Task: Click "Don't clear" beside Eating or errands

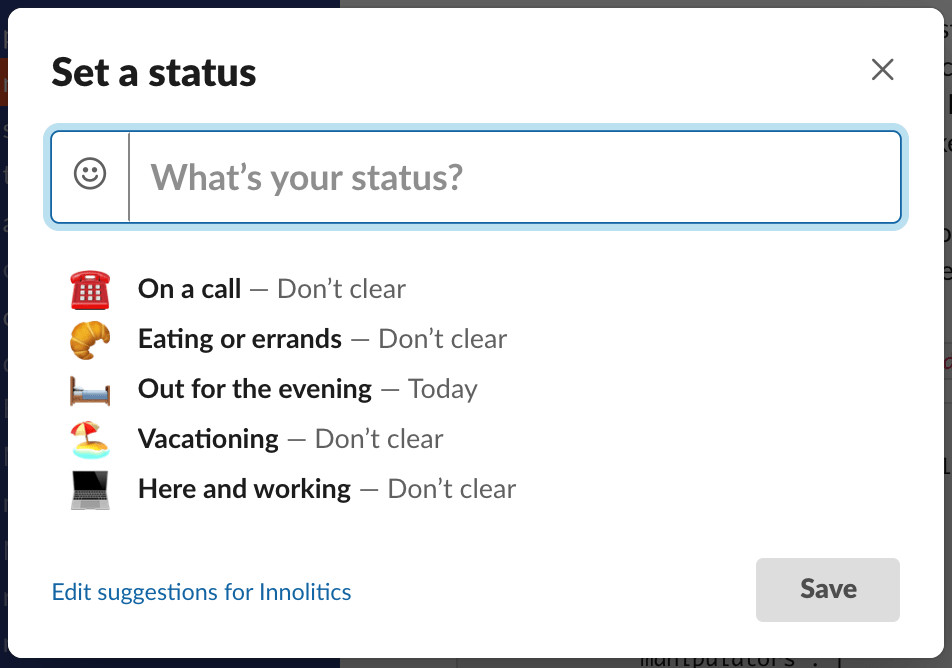Action: (443, 340)
